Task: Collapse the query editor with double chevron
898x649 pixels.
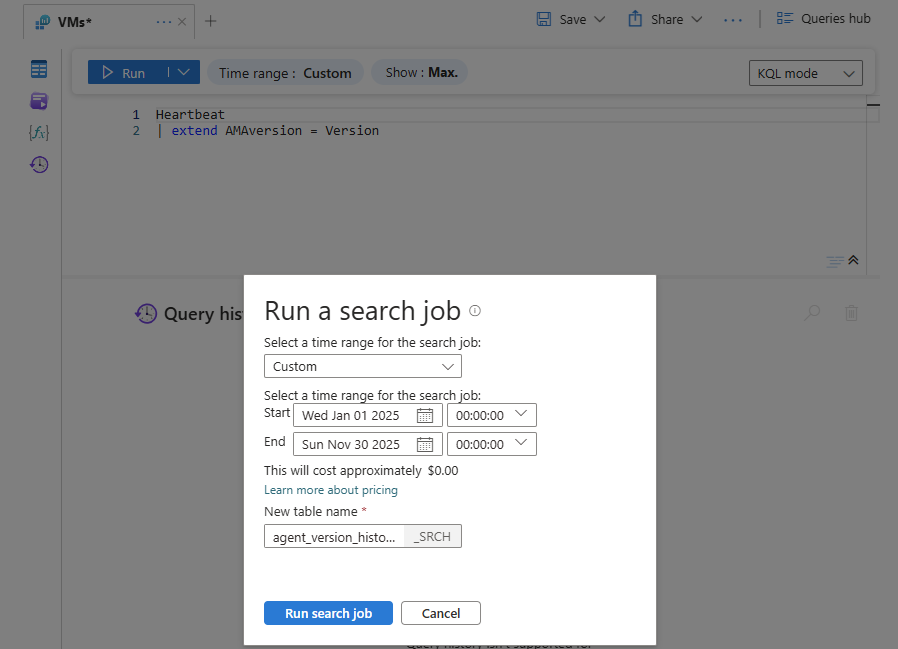Action: point(853,260)
